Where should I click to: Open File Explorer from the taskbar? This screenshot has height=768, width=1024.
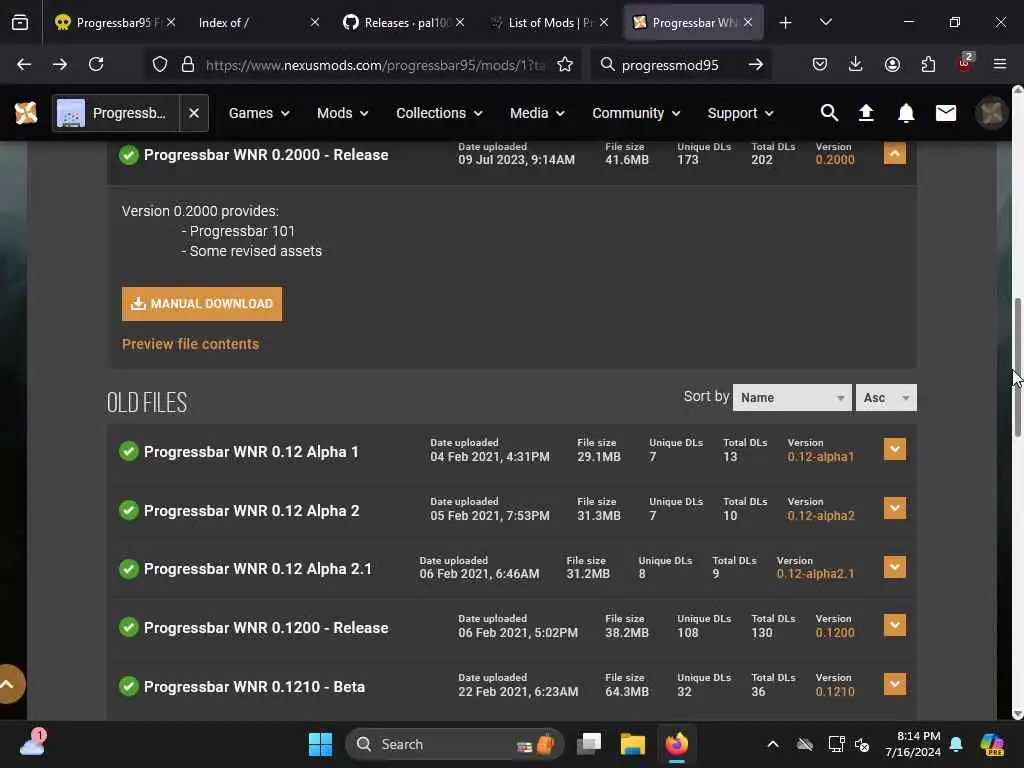(x=632, y=744)
